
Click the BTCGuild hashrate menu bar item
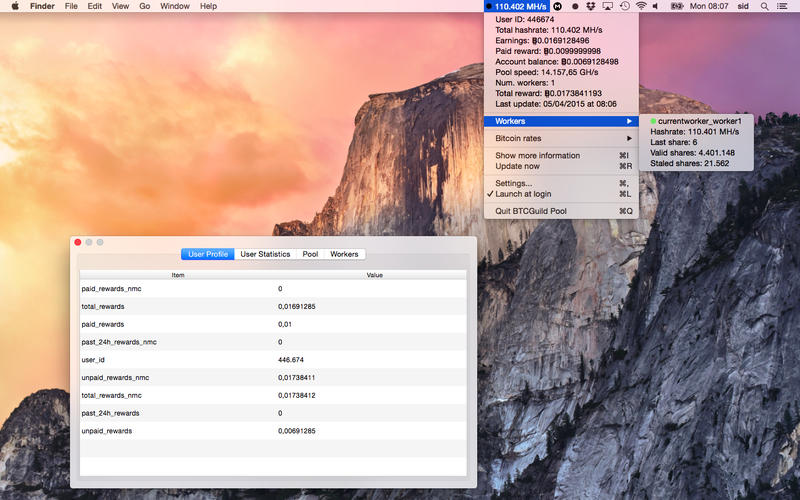tap(515, 6)
